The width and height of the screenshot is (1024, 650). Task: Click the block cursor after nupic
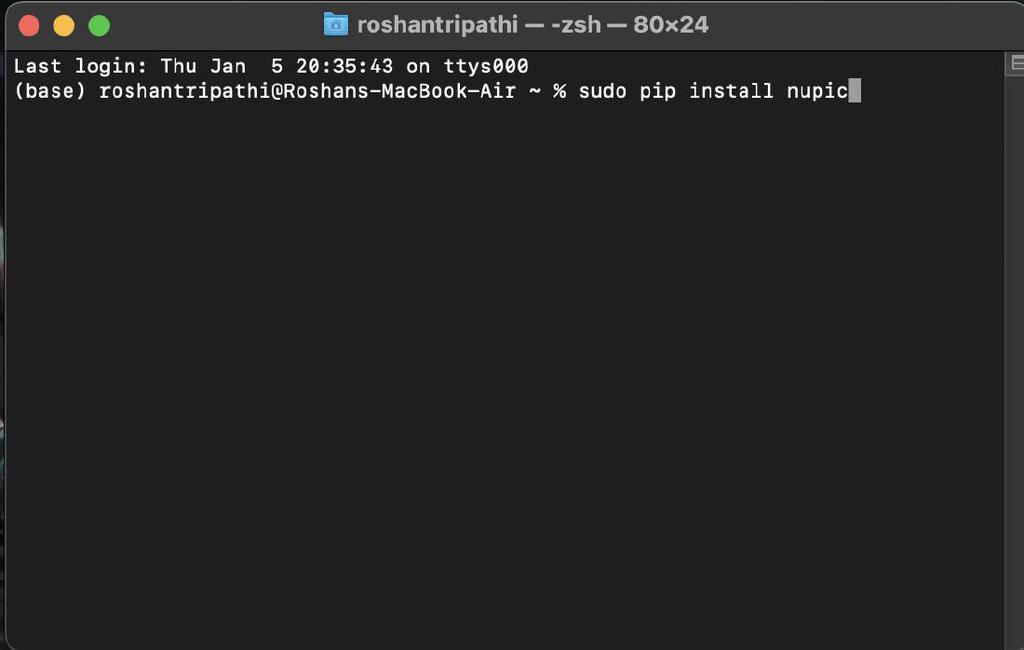tap(854, 92)
